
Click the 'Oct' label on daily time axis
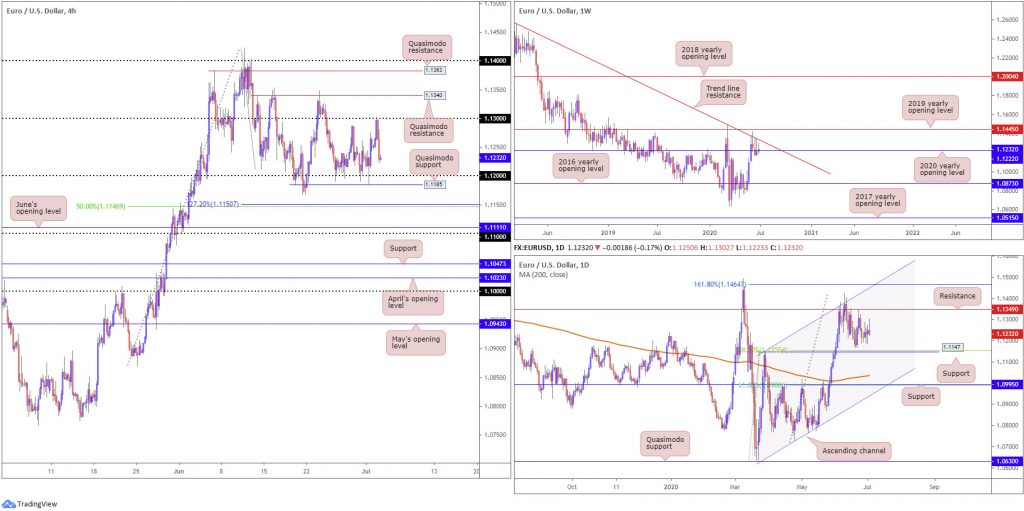point(572,486)
